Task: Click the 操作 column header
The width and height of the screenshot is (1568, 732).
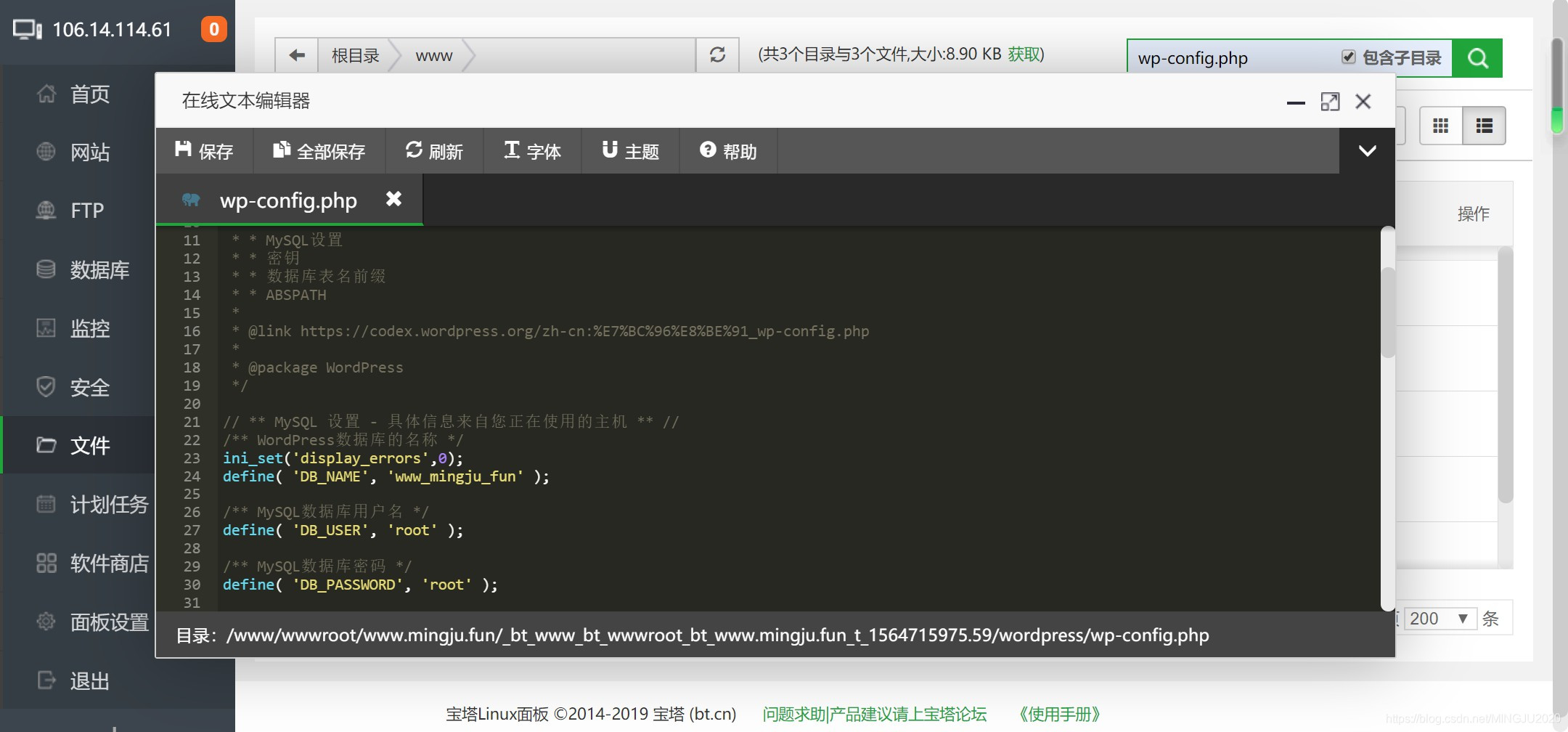Action: [x=1473, y=213]
